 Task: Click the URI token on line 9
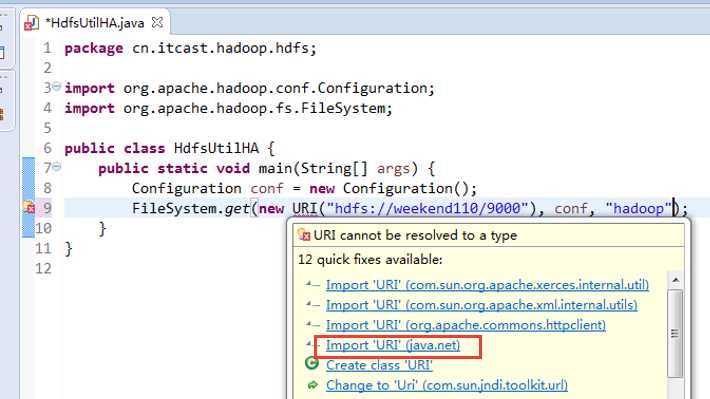click(305, 208)
